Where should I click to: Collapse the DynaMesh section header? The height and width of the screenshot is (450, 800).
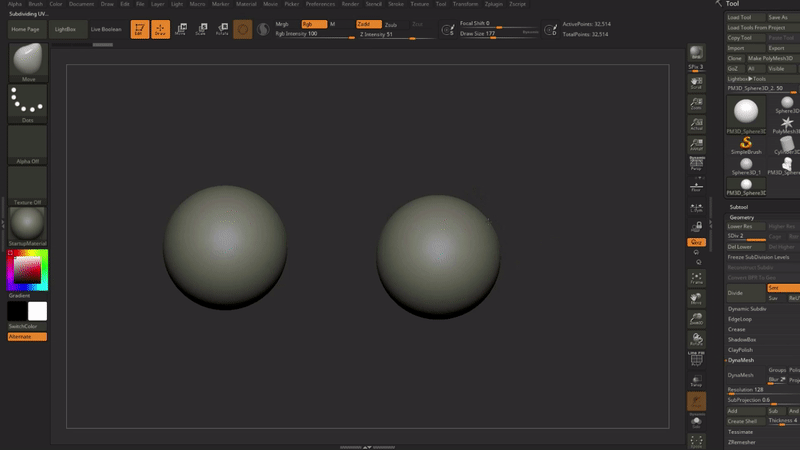tap(741, 360)
